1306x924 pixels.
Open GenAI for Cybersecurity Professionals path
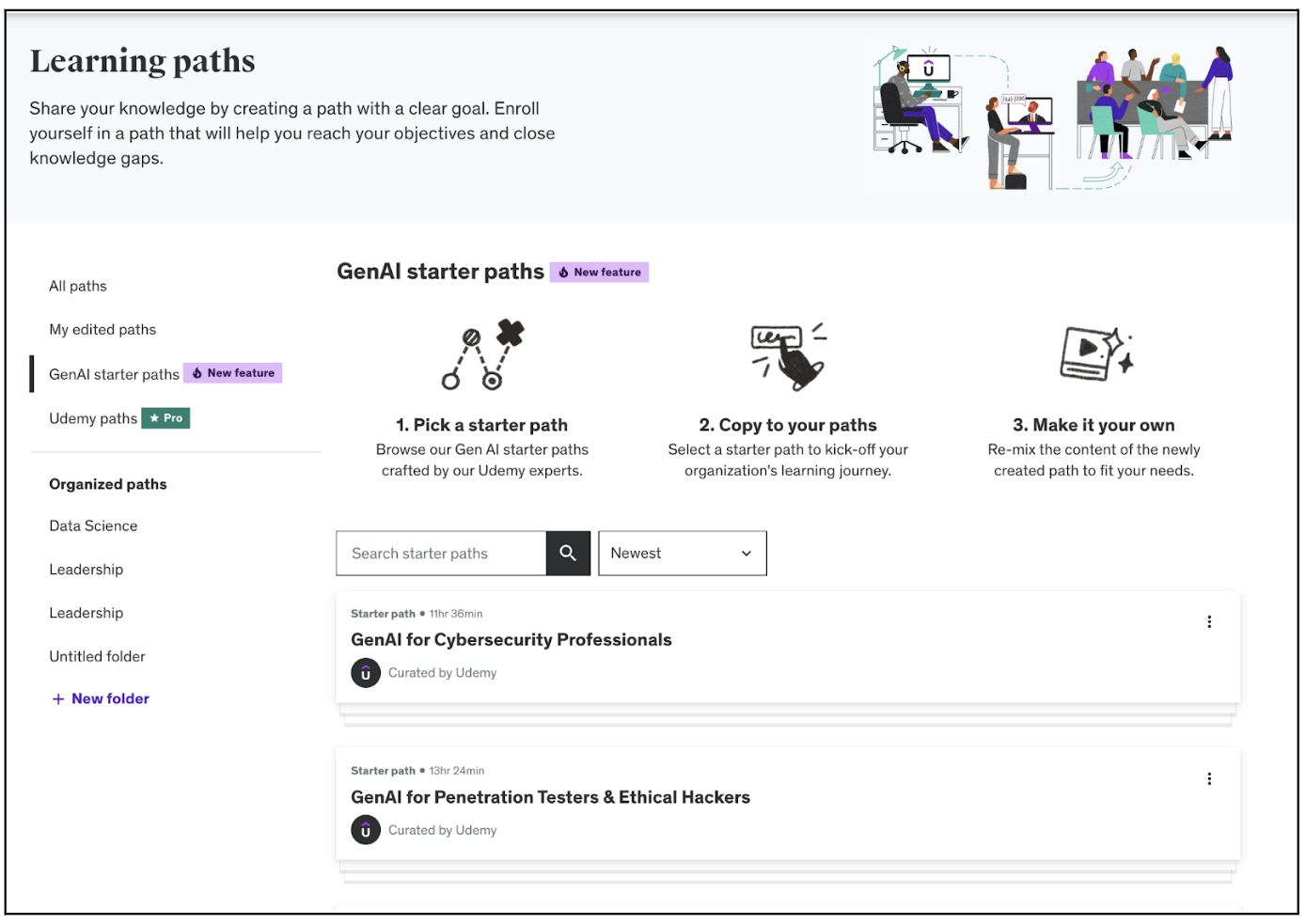[x=511, y=640]
